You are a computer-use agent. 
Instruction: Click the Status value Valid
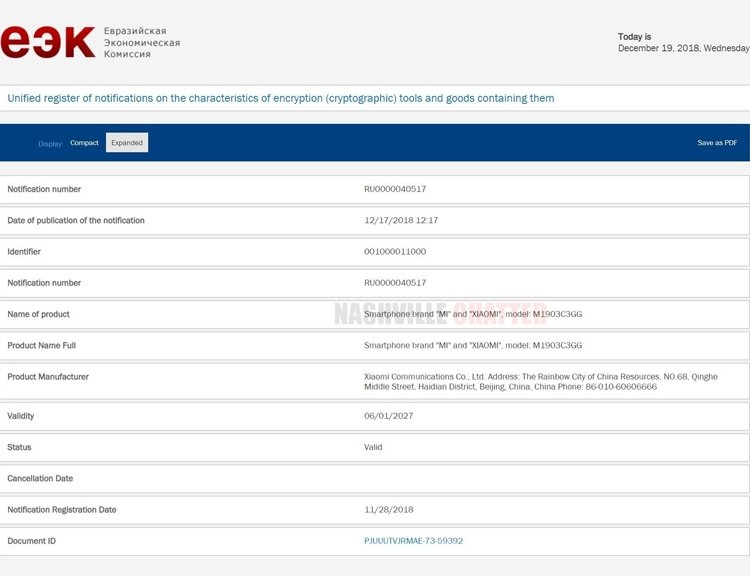[x=373, y=447]
